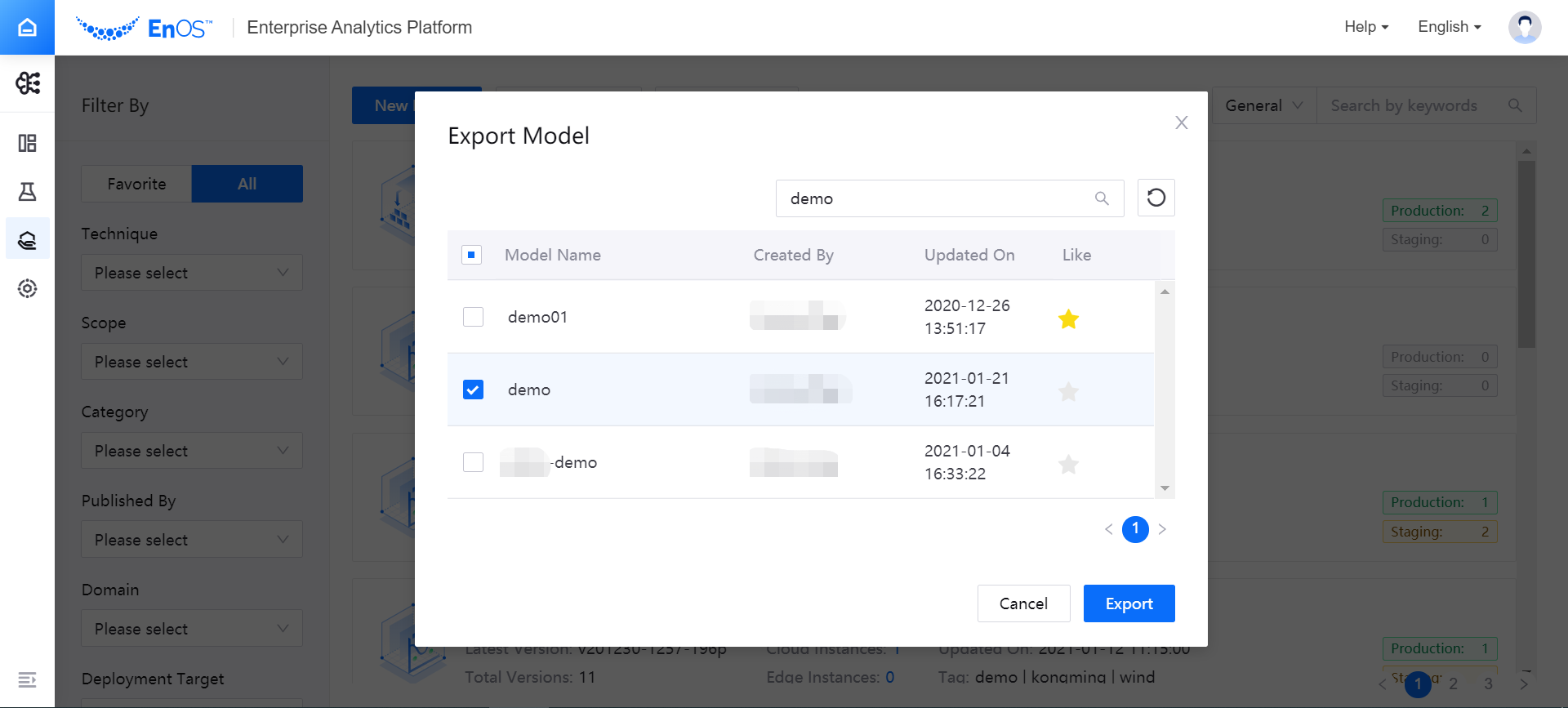
Task: Go to page 3 in background list
Action: [1488, 684]
